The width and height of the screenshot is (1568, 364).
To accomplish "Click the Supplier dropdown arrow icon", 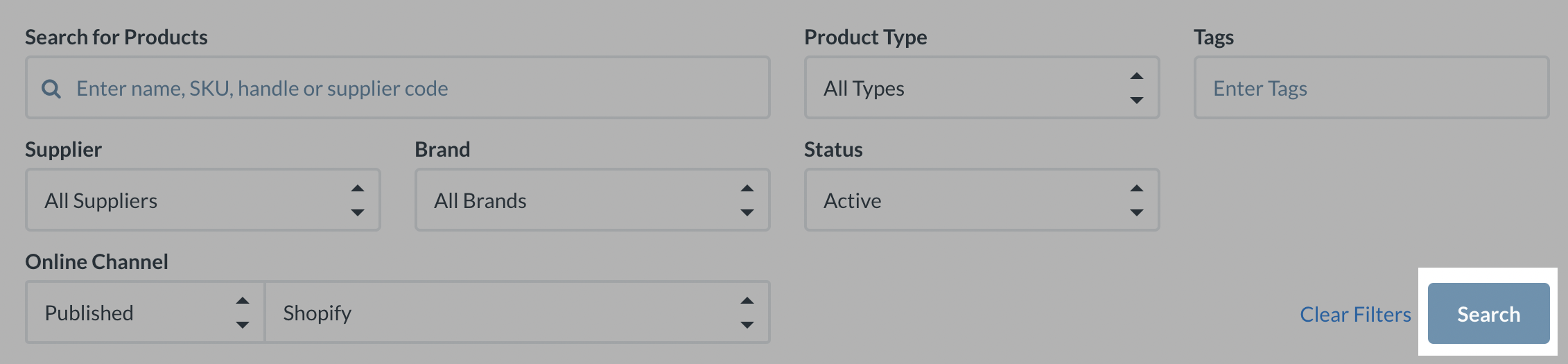I will coord(357,201).
